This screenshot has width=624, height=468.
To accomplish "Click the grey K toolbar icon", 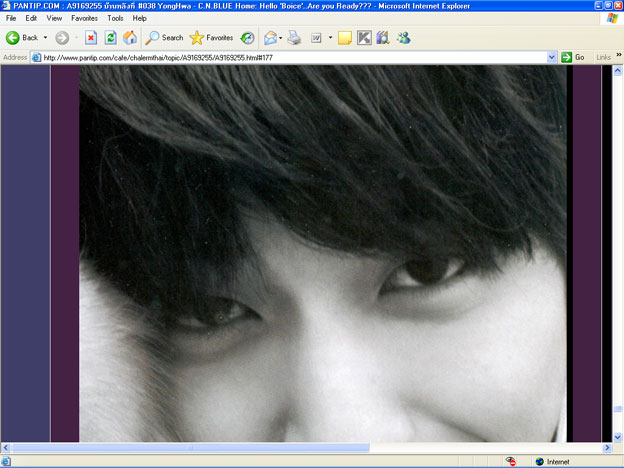I will click(364, 38).
